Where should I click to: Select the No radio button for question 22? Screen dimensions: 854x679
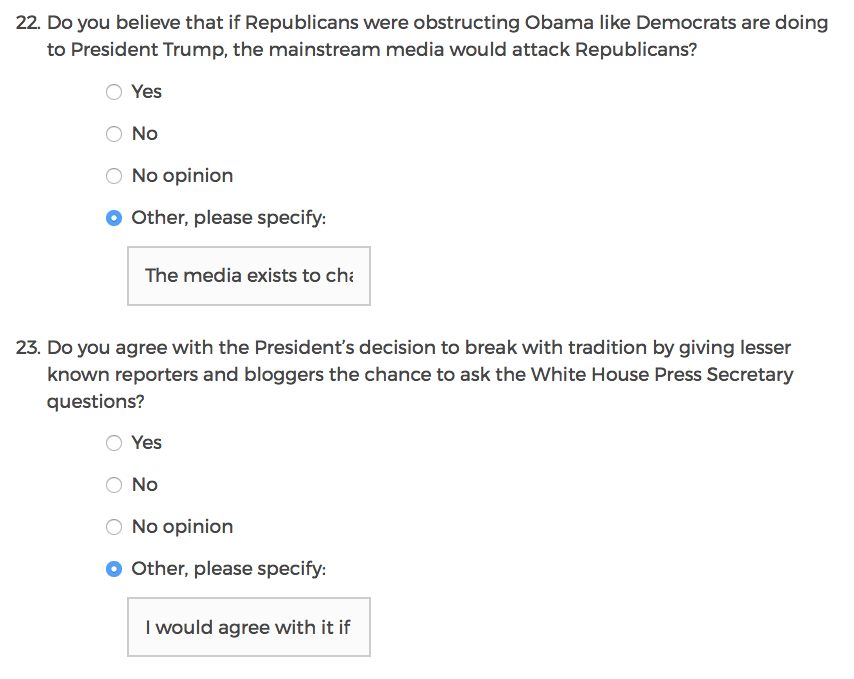(114, 134)
